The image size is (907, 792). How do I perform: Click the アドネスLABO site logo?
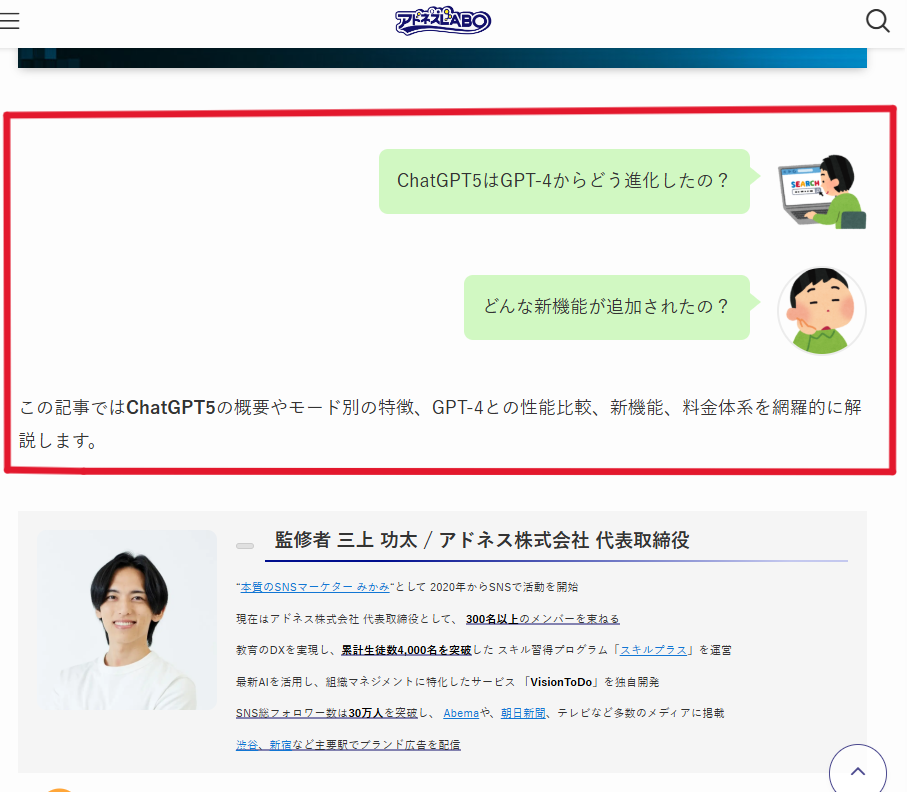(x=443, y=20)
